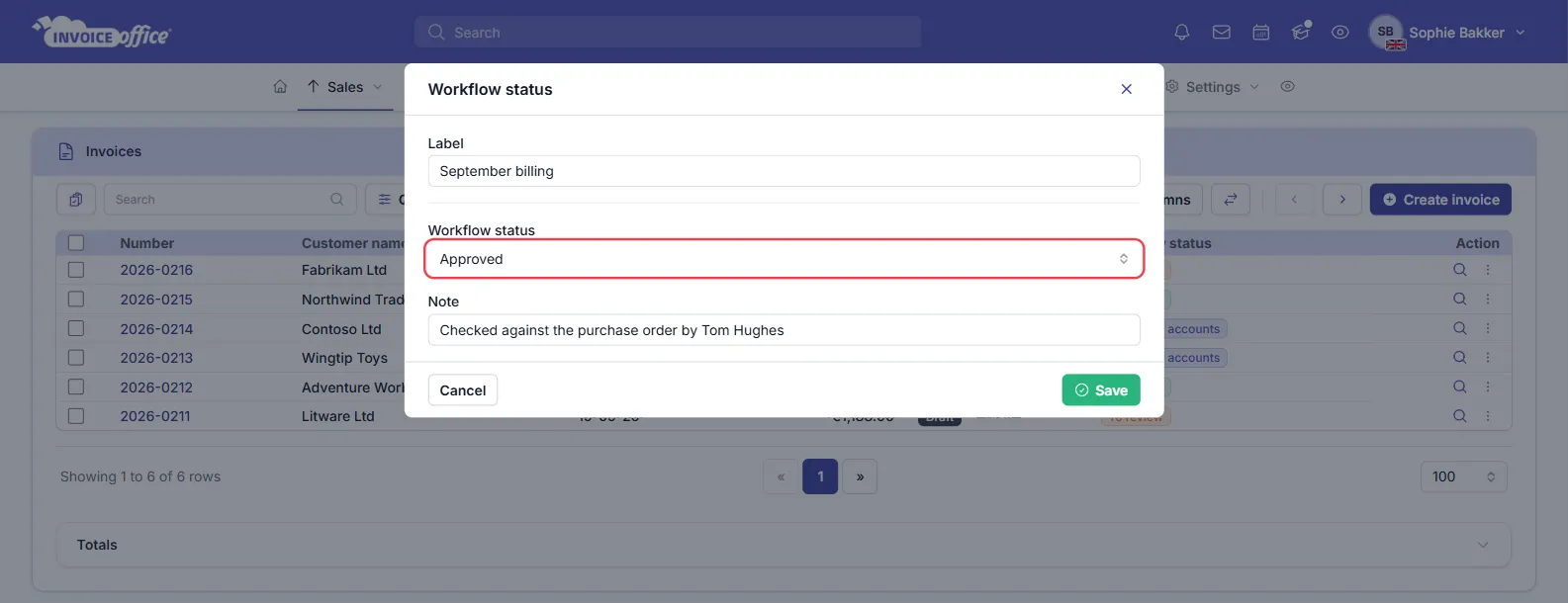Click the Cancel button
This screenshot has height=603, width=1568.
(462, 390)
